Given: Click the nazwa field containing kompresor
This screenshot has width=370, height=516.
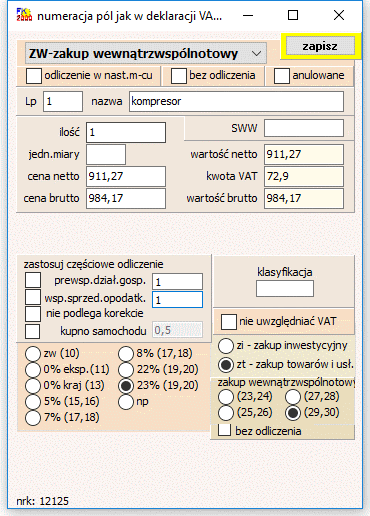Looking at the screenshot, I should (x=237, y=101).
